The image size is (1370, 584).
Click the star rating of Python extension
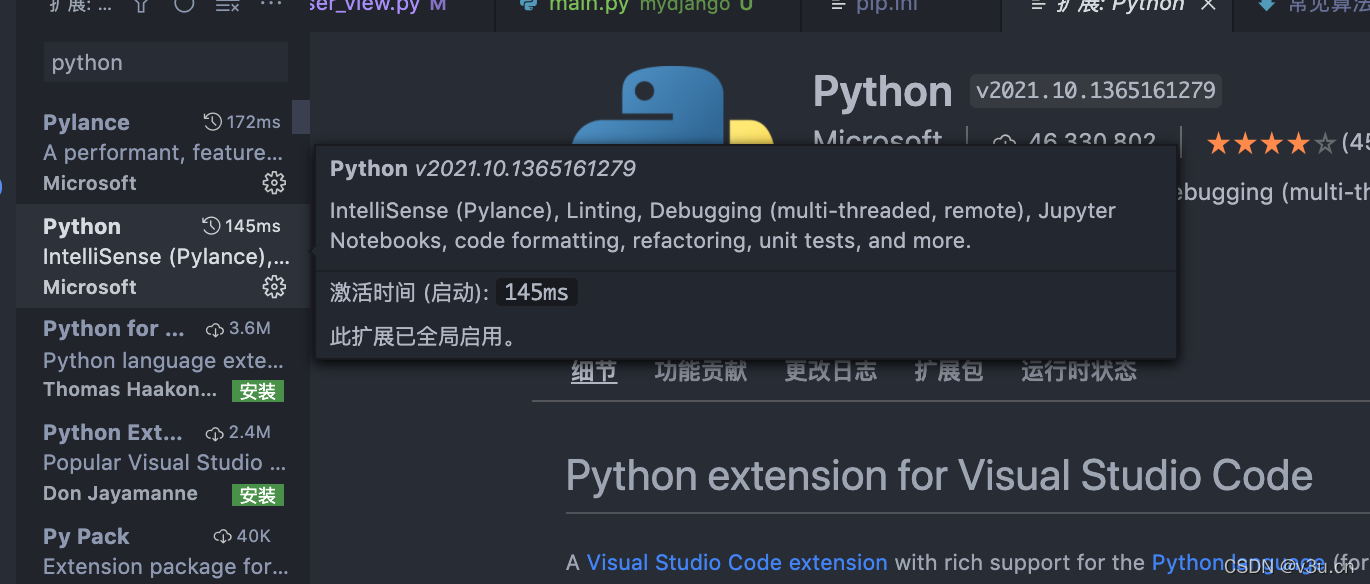pyautogui.click(x=1271, y=144)
